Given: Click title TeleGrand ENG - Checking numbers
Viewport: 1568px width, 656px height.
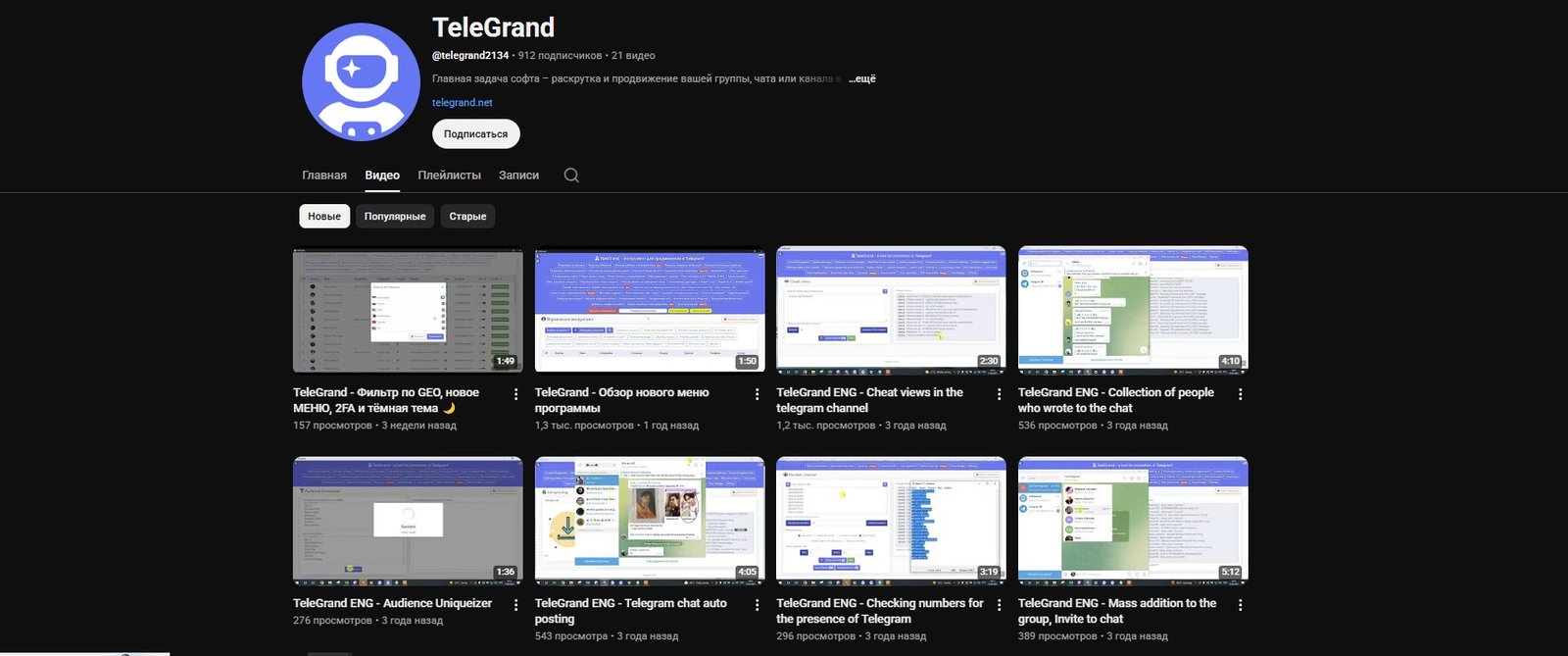Looking at the screenshot, I should point(880,611).
